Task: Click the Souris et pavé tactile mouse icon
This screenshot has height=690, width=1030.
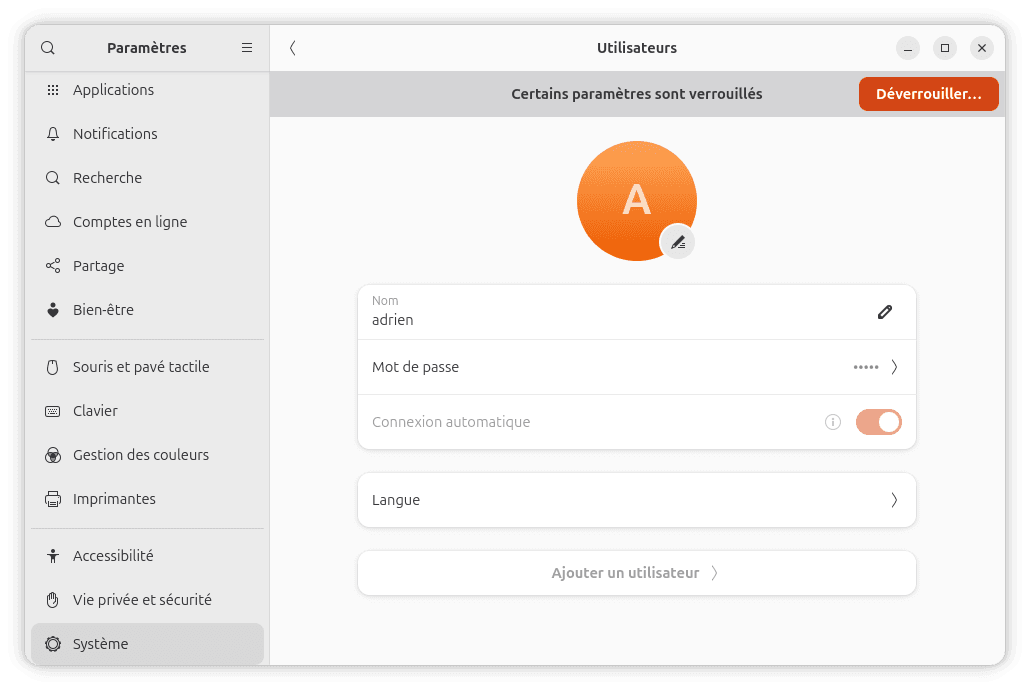Action: (x=53, y=367)
